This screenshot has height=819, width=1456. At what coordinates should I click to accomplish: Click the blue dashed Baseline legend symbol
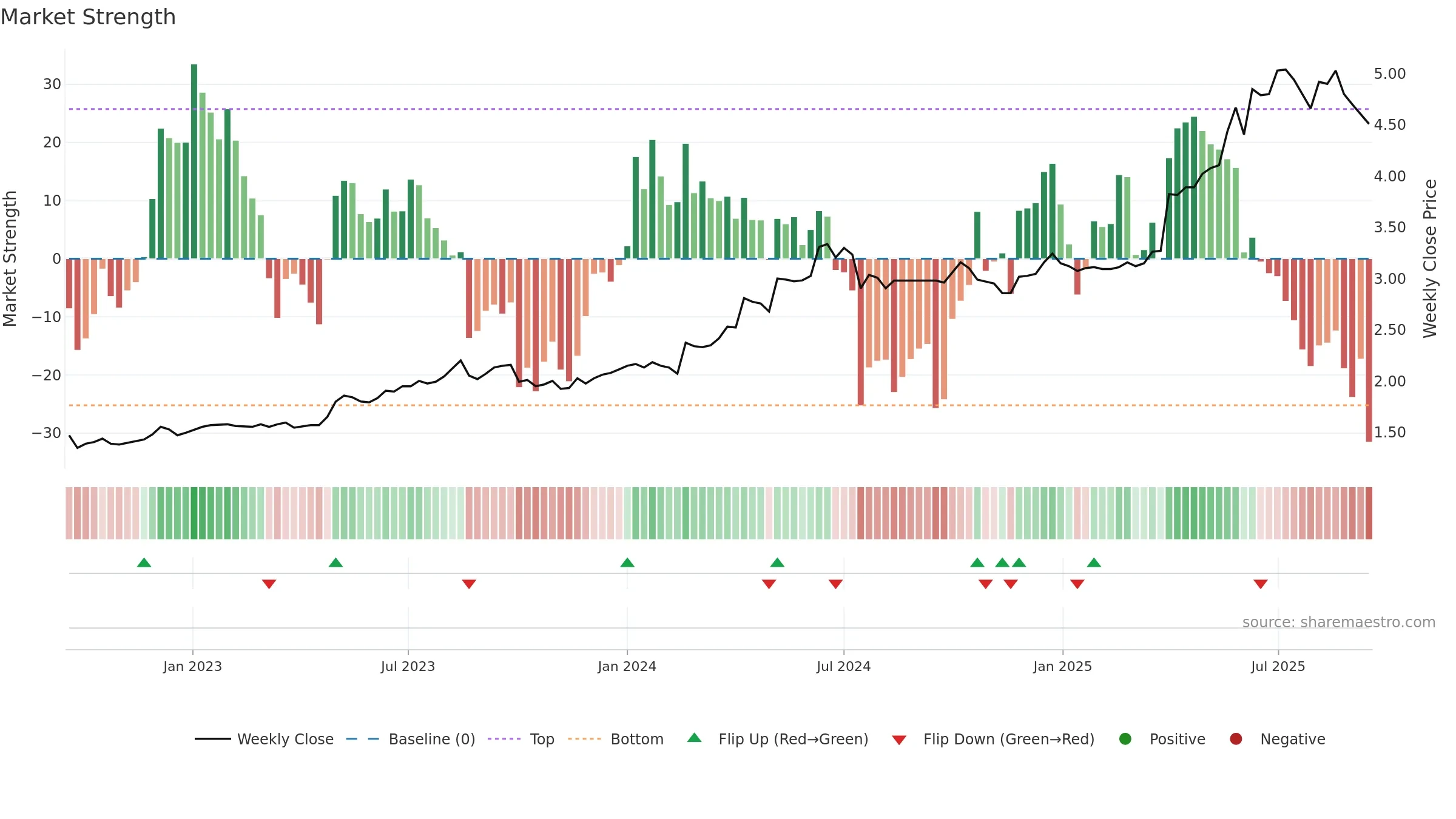click(x=362, y=739)
